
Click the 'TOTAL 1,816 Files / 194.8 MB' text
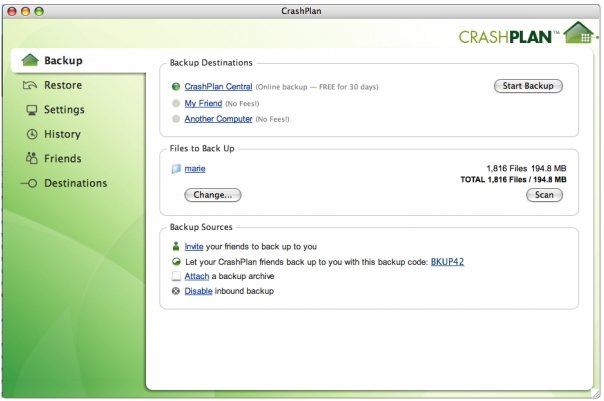[x=513, y=180]
